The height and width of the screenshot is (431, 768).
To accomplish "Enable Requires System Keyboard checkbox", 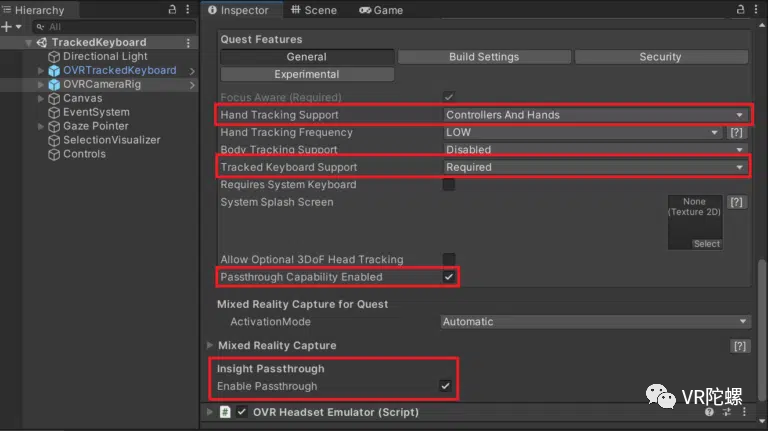I will tap(449, 185).
